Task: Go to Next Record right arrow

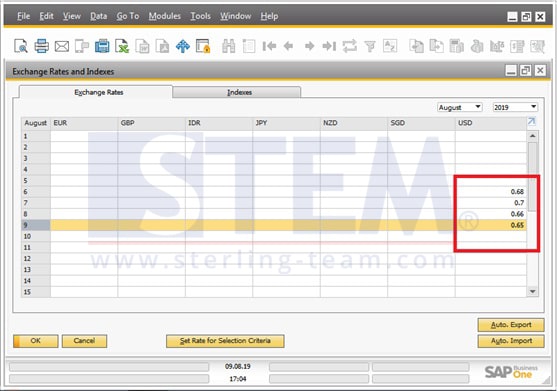Action: click(309, 46)
